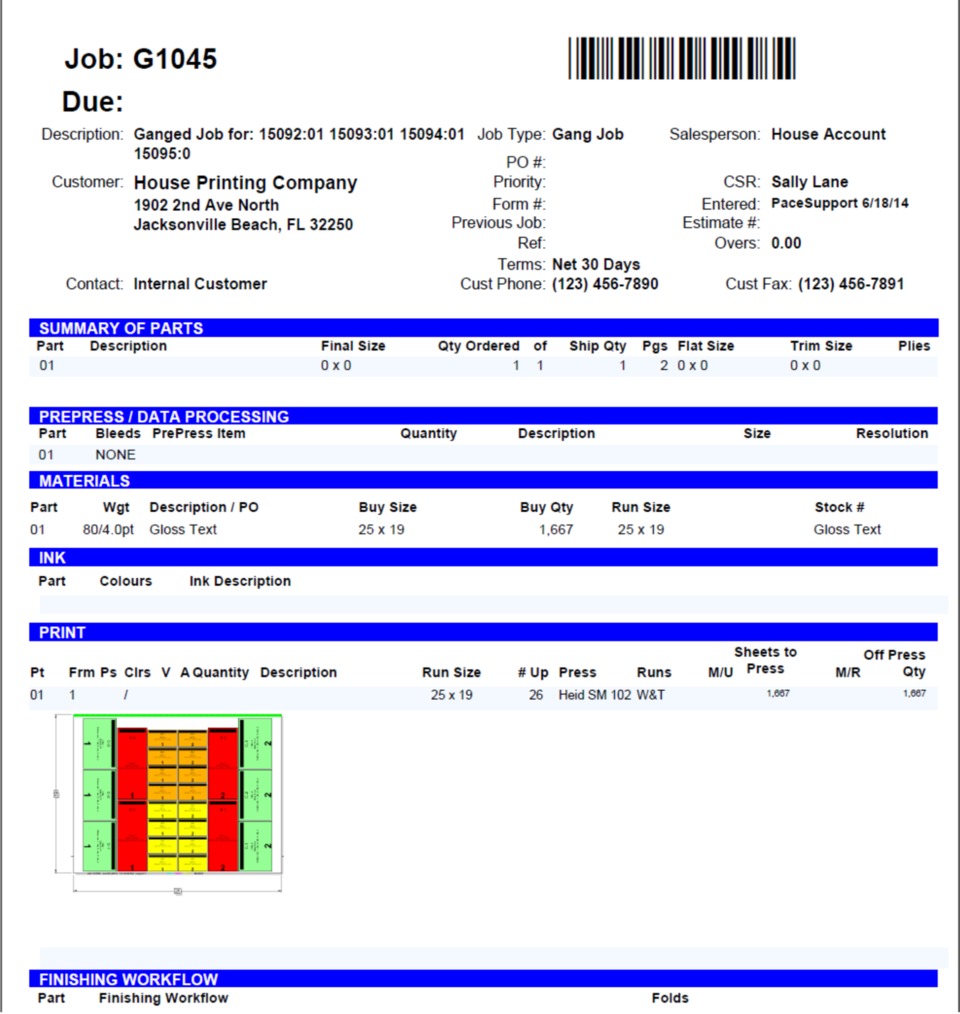
Task: Click the Net 30 Days terms value
Action: point(596,265)
